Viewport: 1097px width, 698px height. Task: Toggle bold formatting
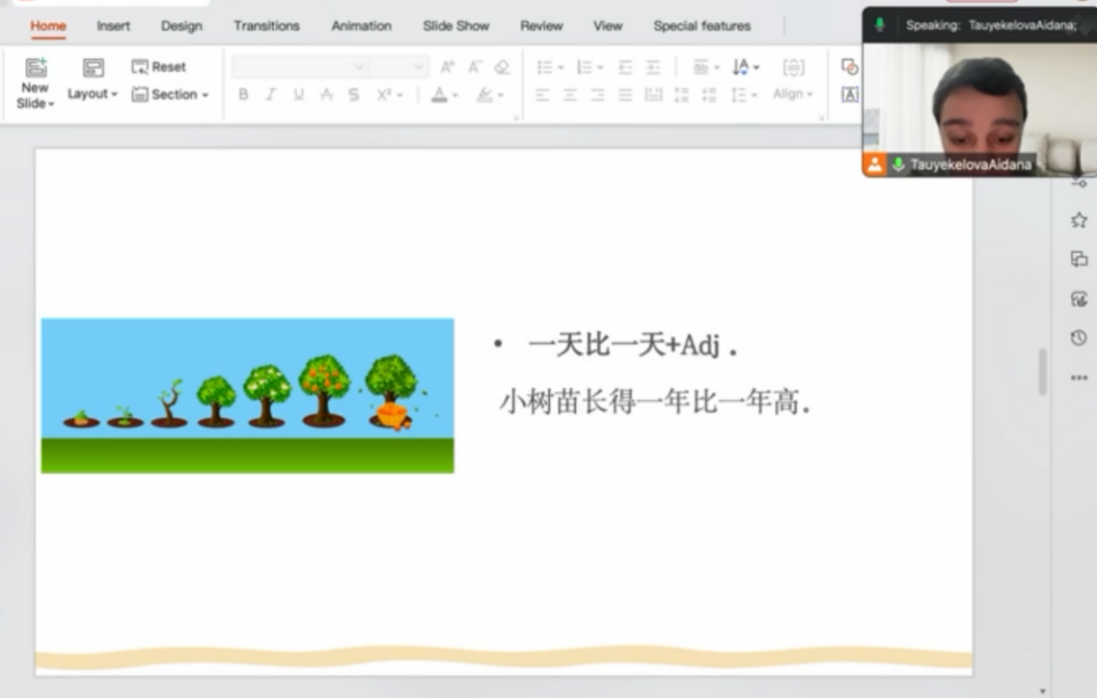[x=243, y=95]
